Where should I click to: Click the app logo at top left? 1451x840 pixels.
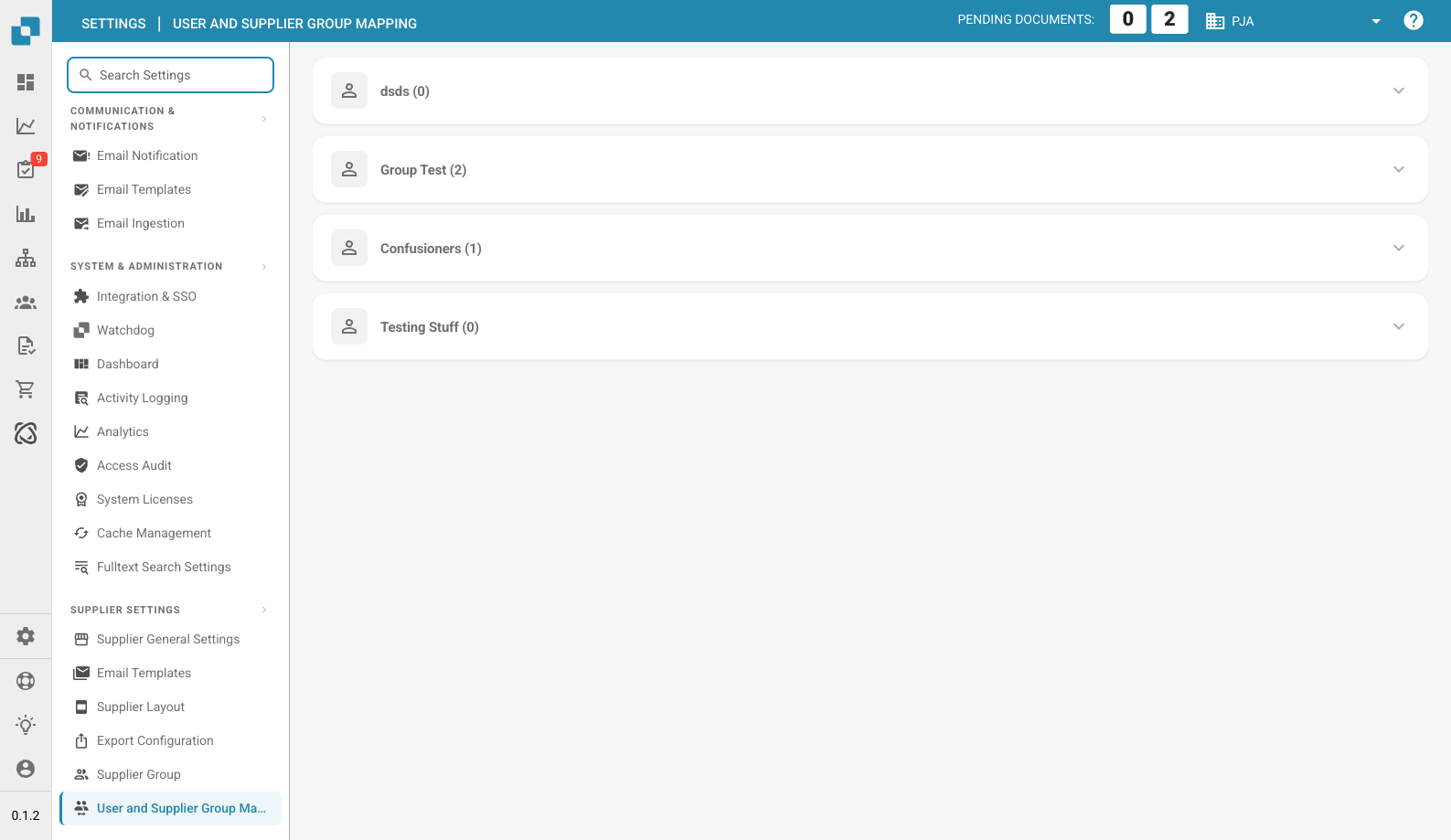[26, 30]
